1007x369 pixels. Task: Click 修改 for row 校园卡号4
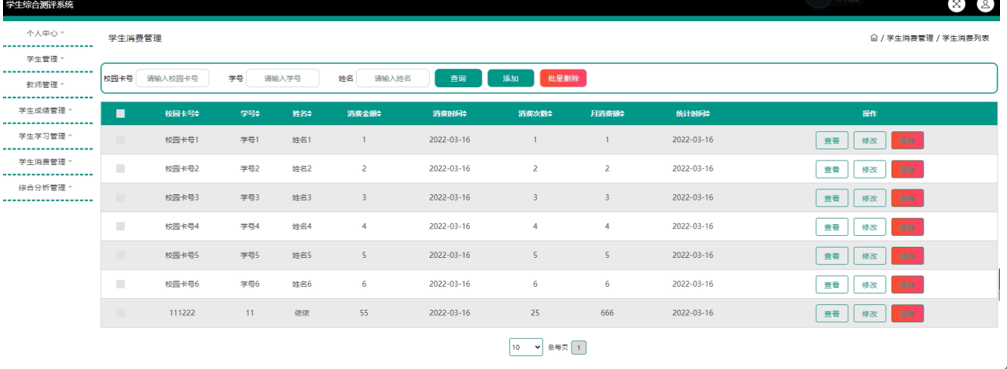click(870, 227)
